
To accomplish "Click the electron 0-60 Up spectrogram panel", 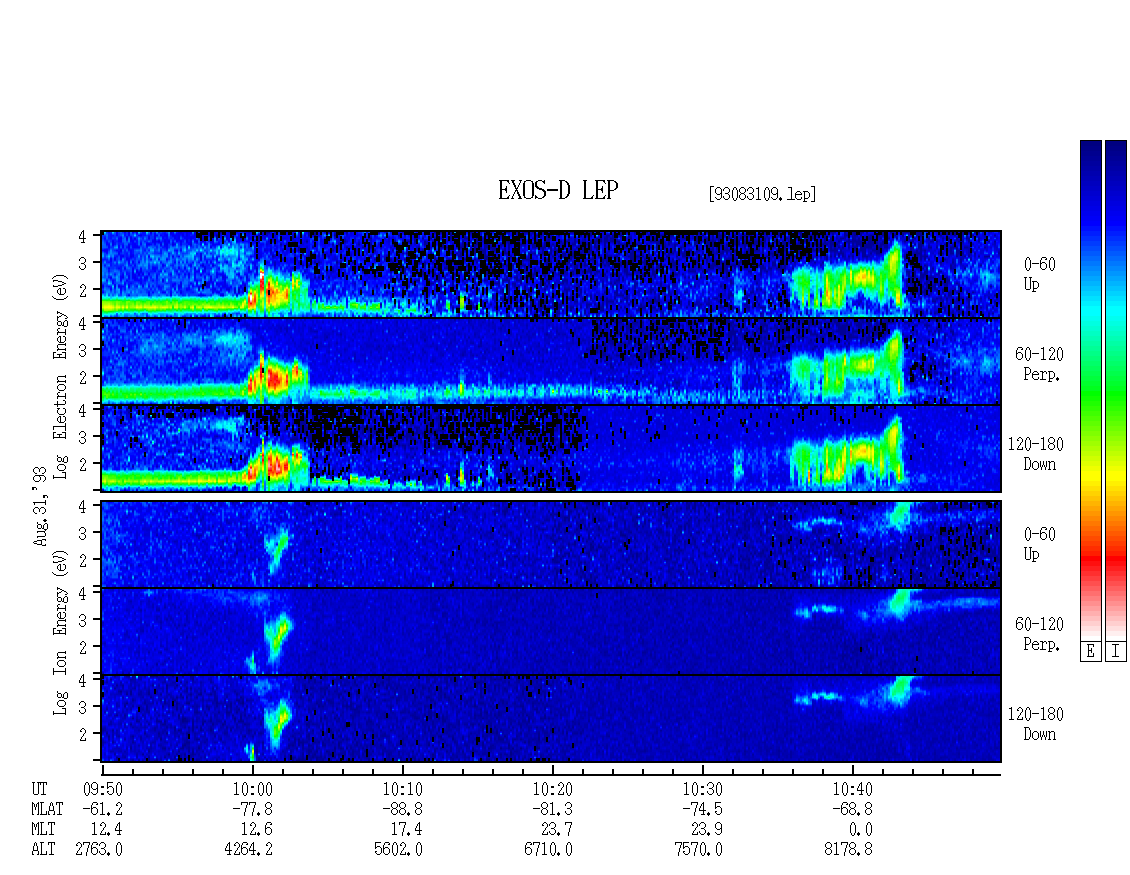I will tap(551, 274).
